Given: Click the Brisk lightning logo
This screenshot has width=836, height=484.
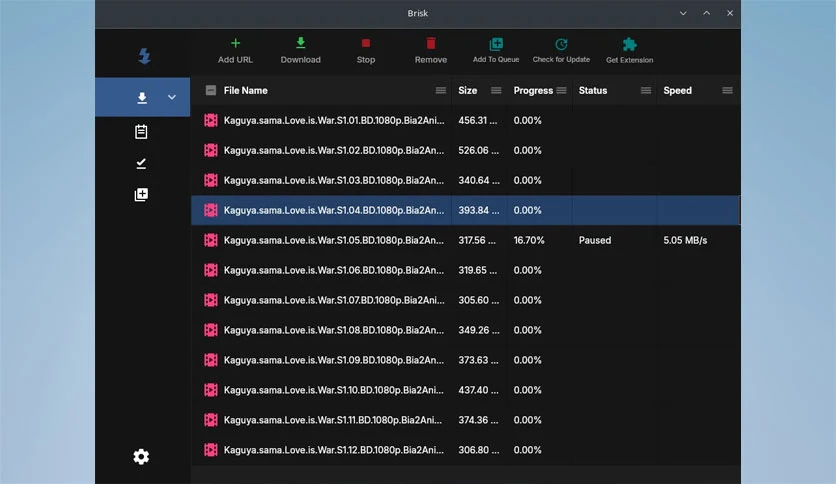Looking at the screenshot, I should (144, 56).
